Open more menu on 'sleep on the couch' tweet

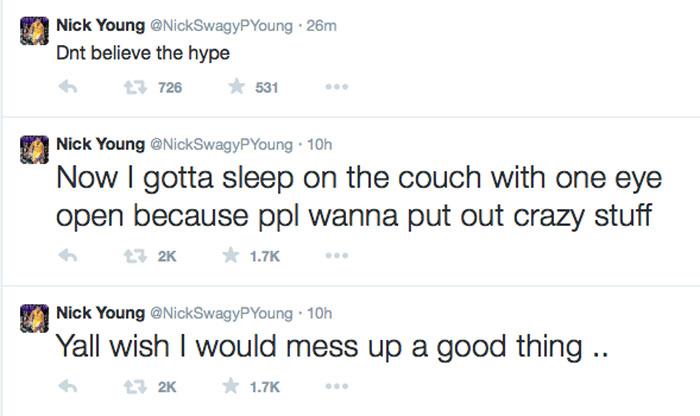tap(337, 256)
